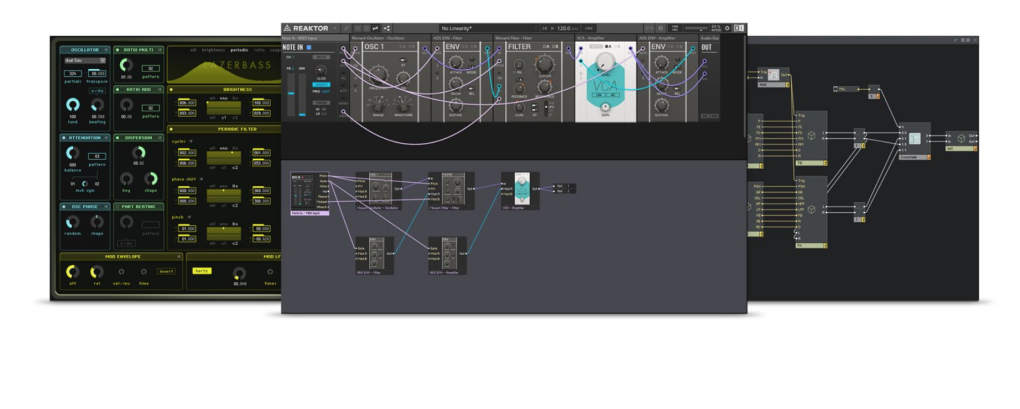Switch to the ratio display tab in Lazerbass

(x=260, y=50)
